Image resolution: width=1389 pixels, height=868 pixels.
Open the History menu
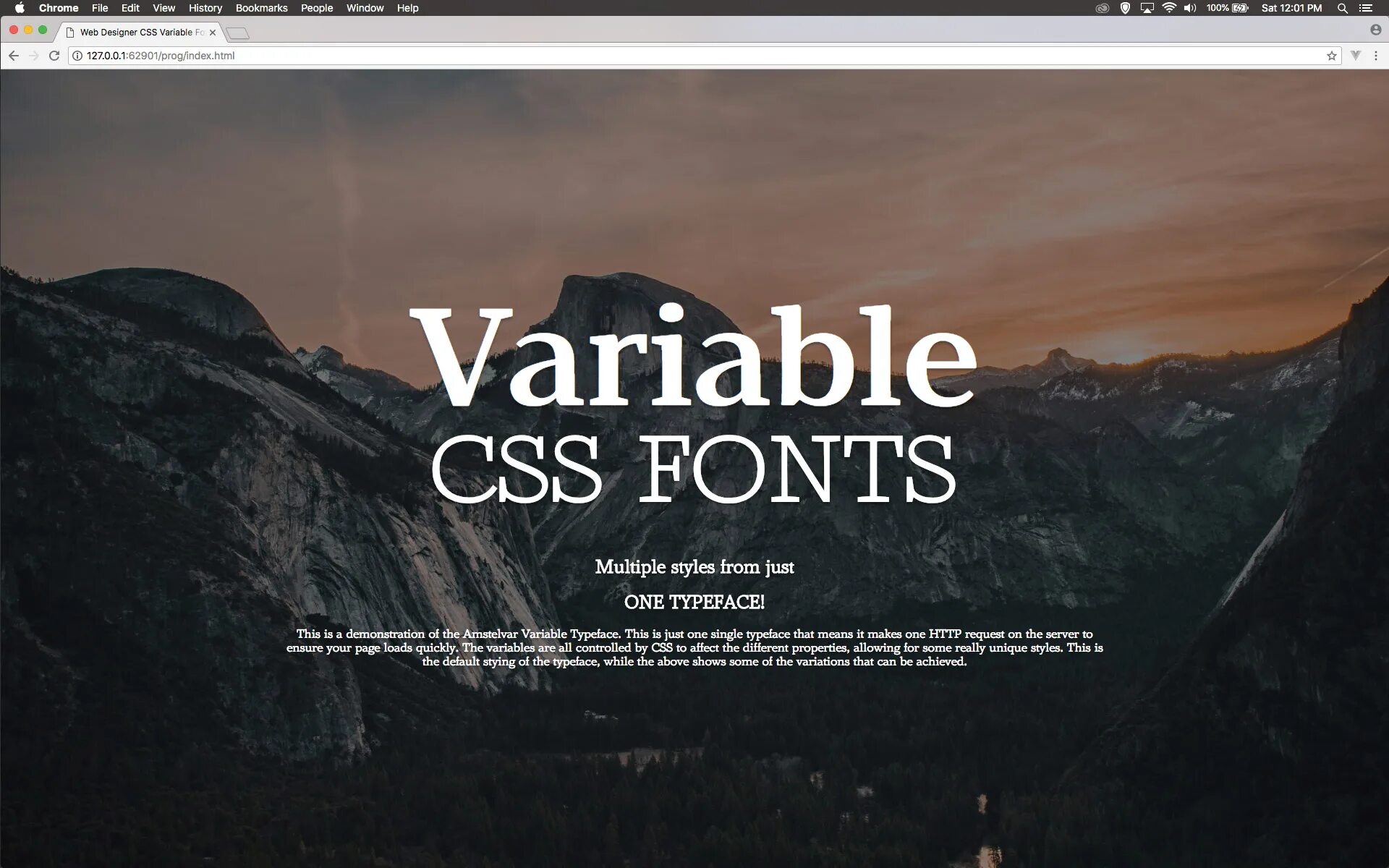(x=205, y=8)
